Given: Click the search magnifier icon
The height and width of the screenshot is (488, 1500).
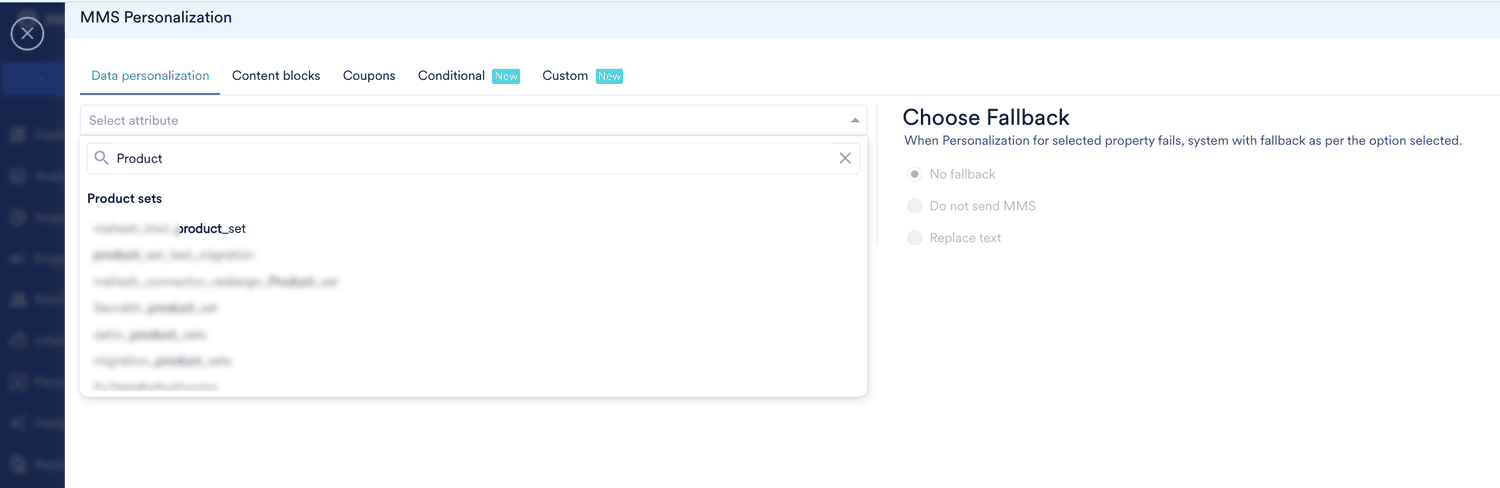Looking at the screenshot, I should coord(102,158).
